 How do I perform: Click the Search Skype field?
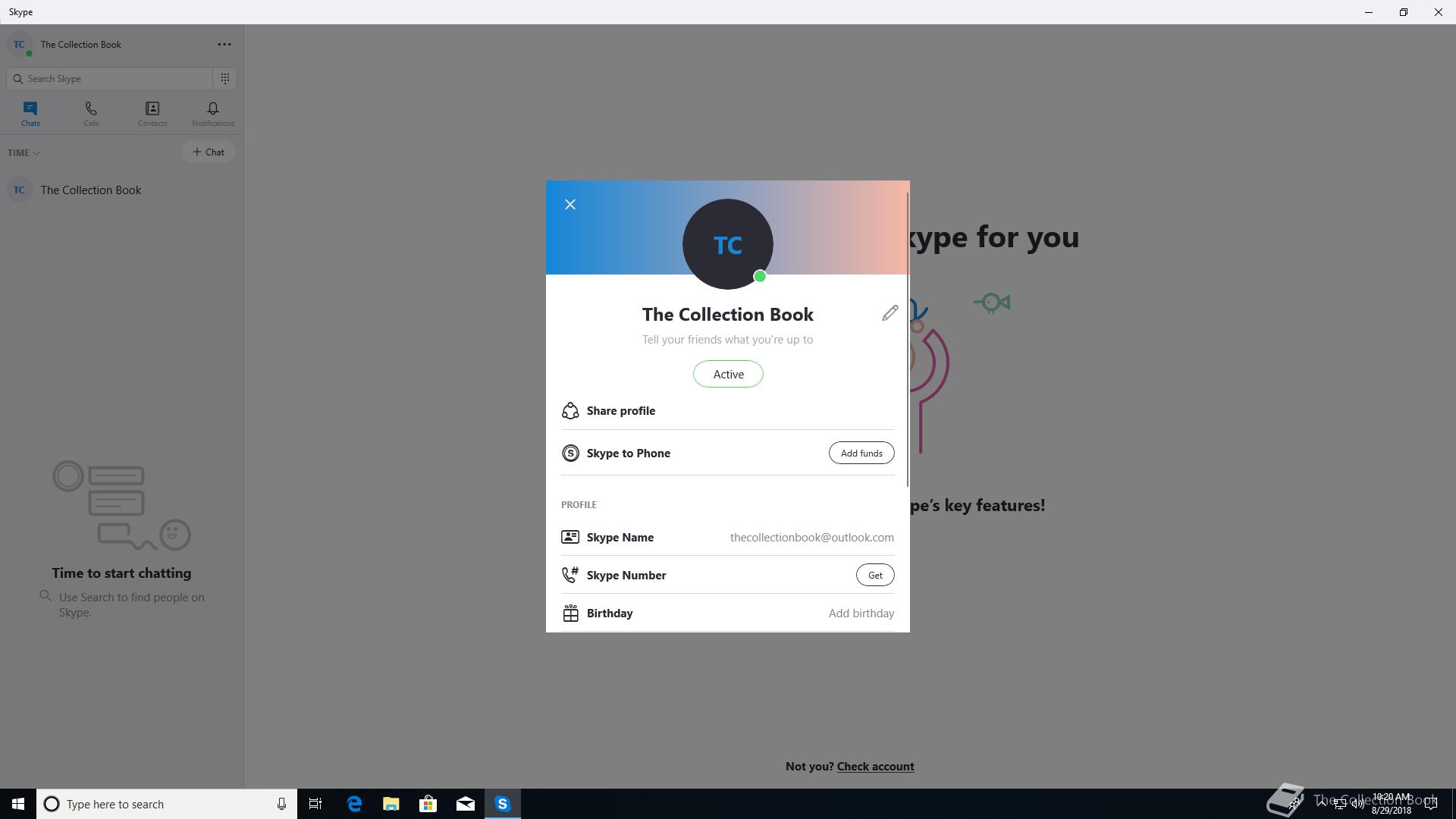tap(110, 78)
